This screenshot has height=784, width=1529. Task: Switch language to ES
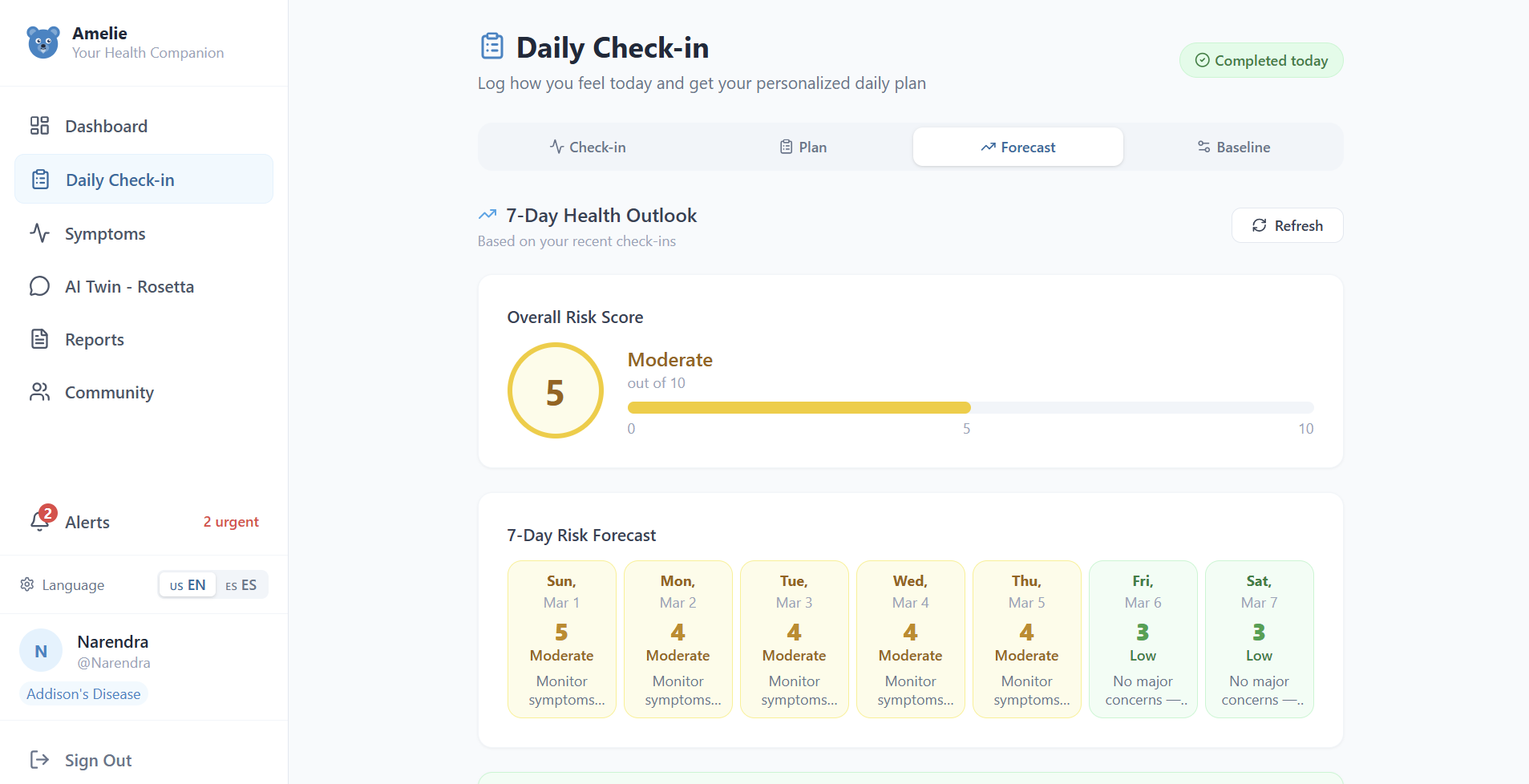pos(241,585)
